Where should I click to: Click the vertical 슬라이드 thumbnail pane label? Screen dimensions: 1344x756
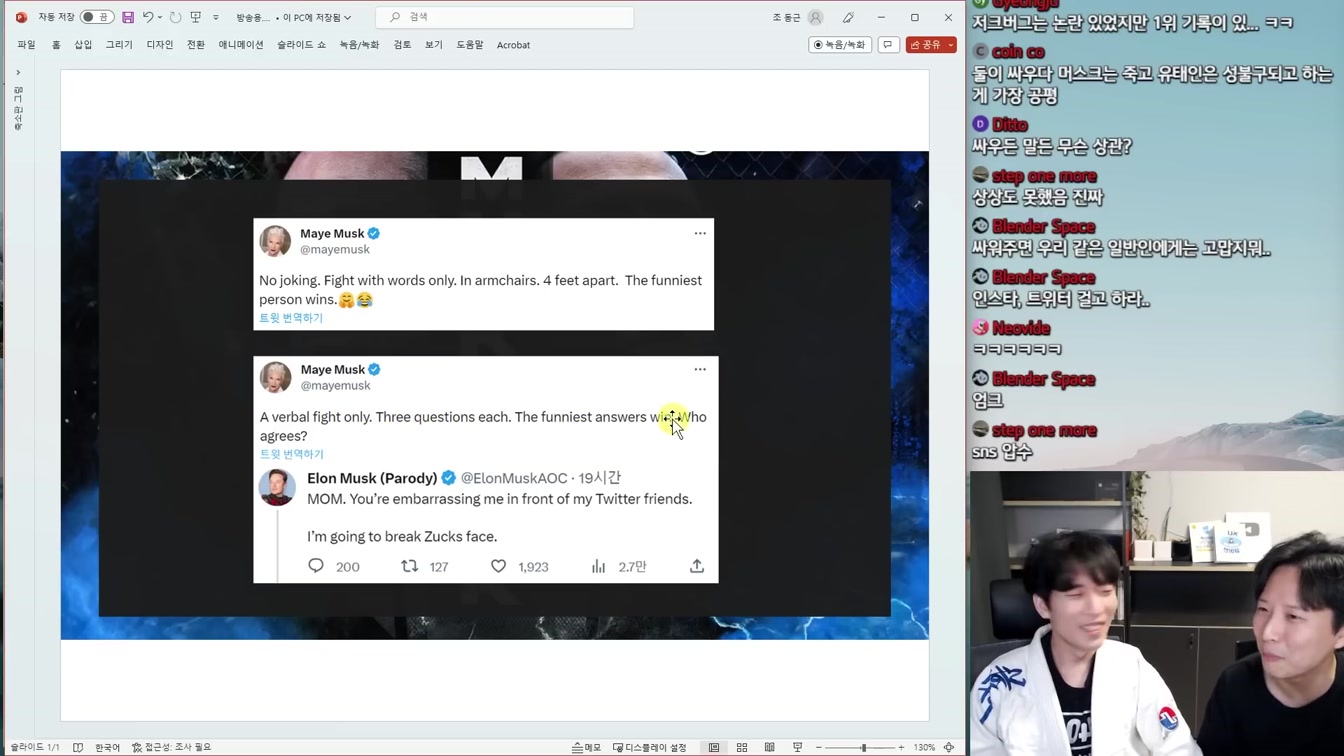[x=18, y=108]
